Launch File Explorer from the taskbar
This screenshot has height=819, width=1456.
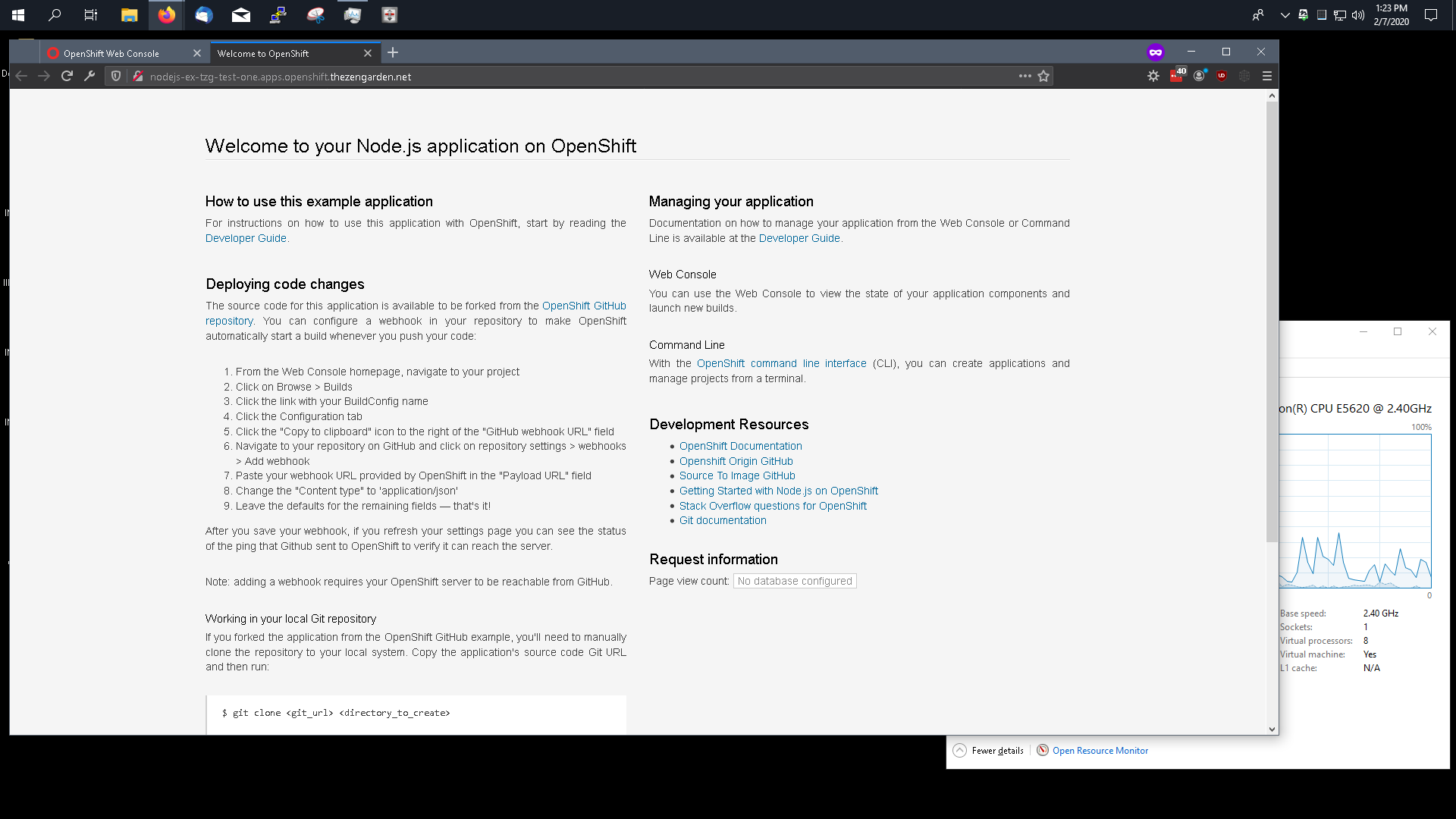[x=130, y=14]
